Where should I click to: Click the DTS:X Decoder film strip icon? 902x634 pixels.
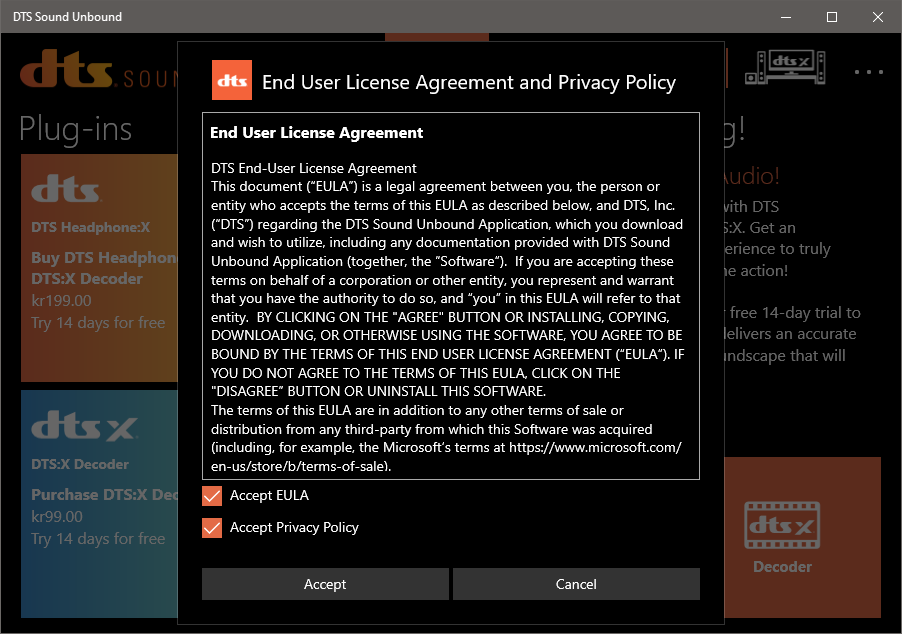[x=782, y=525]
